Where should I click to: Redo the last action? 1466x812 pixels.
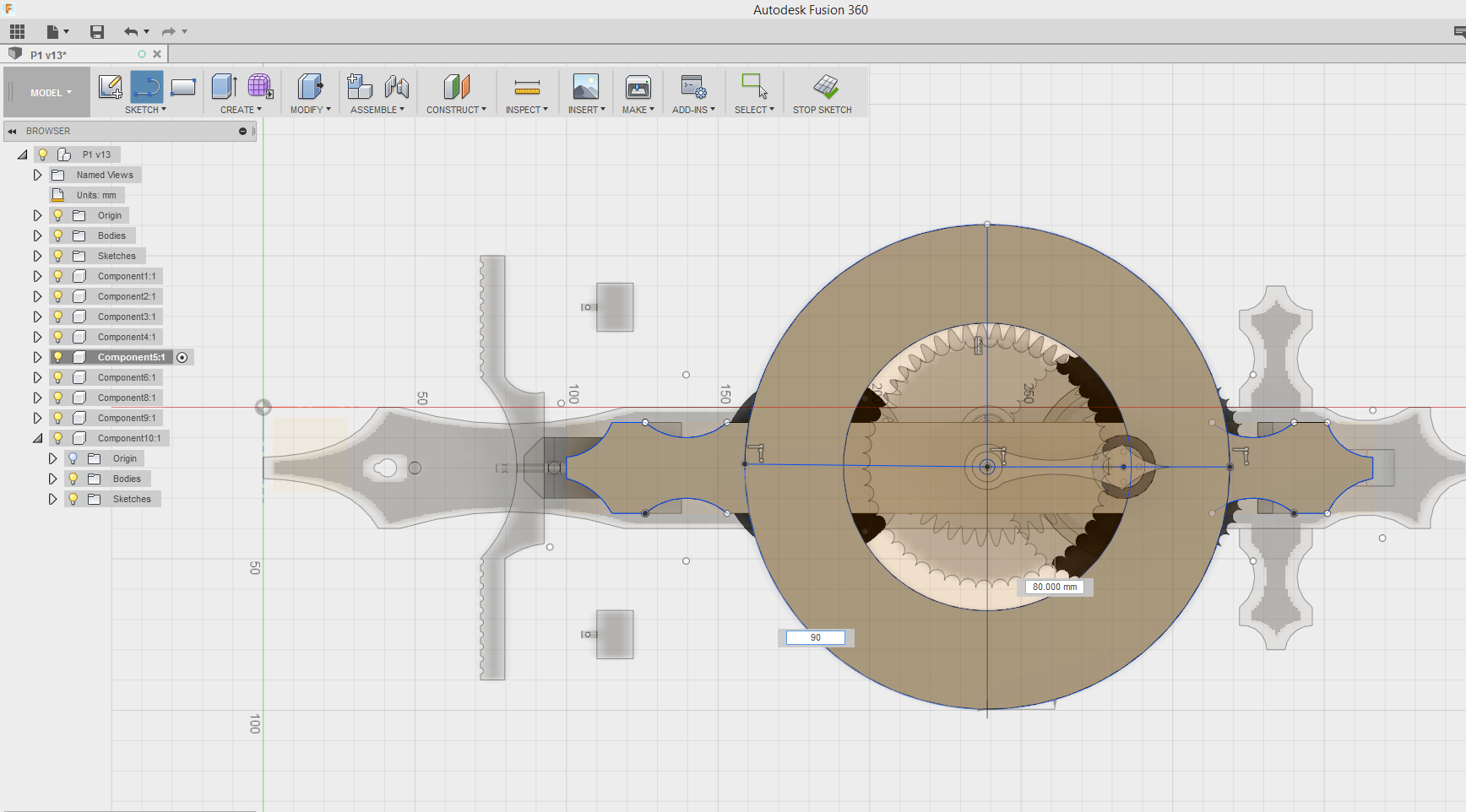(x=168, y=32)
